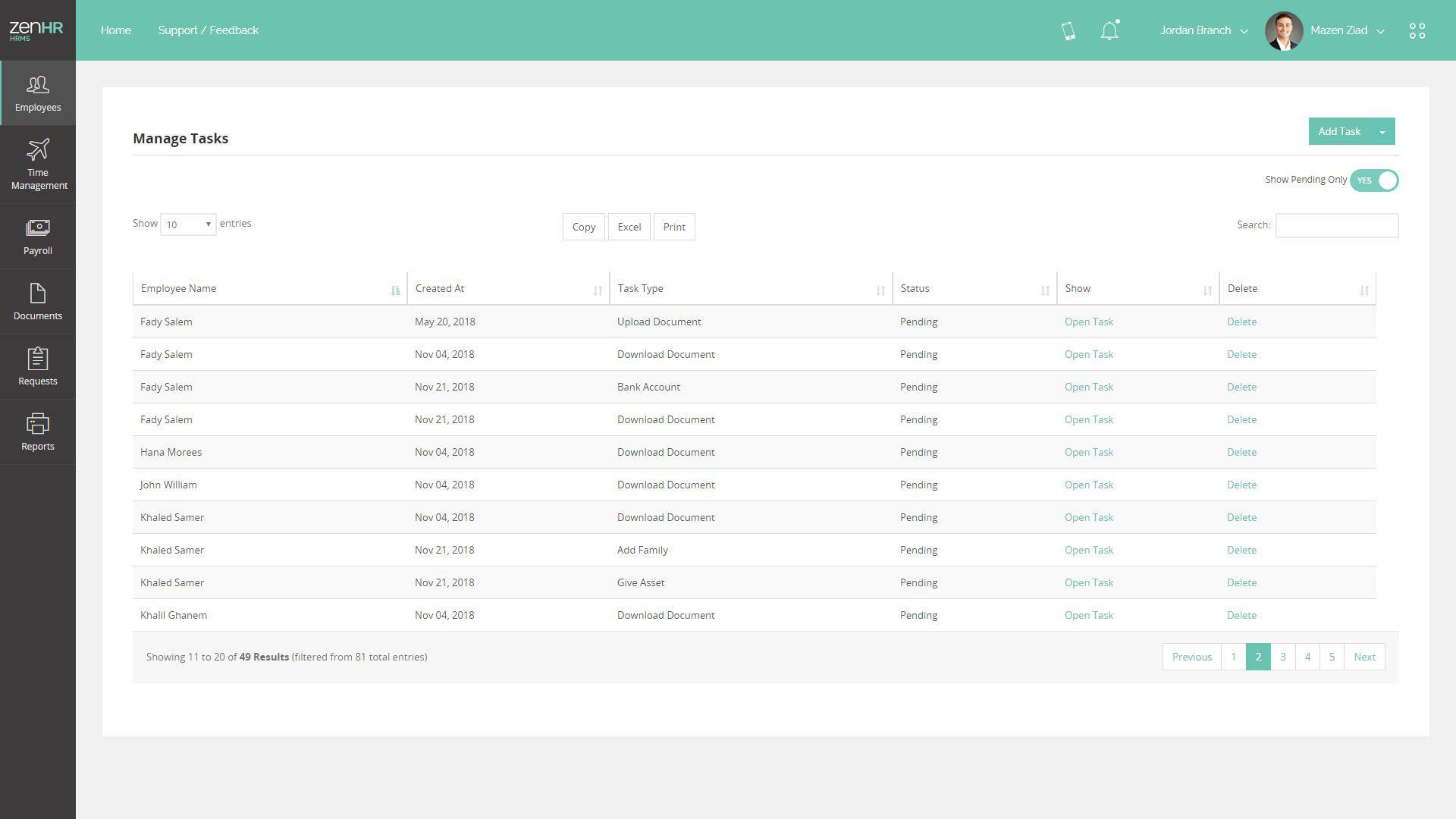
Task: Open Time Management airplane icon
Action: pos(37,149)
